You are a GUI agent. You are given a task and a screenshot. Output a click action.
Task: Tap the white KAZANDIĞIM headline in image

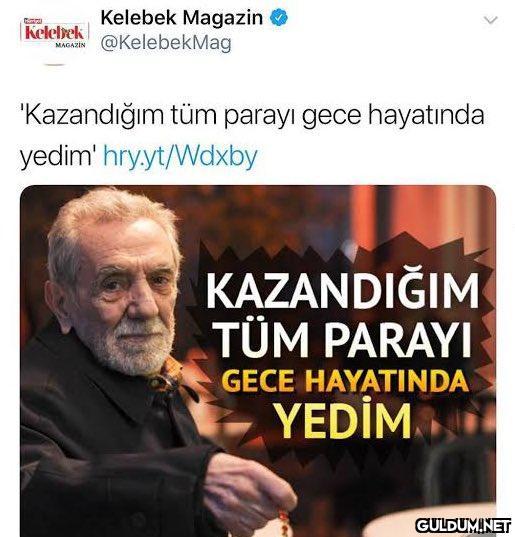(342, 291)
